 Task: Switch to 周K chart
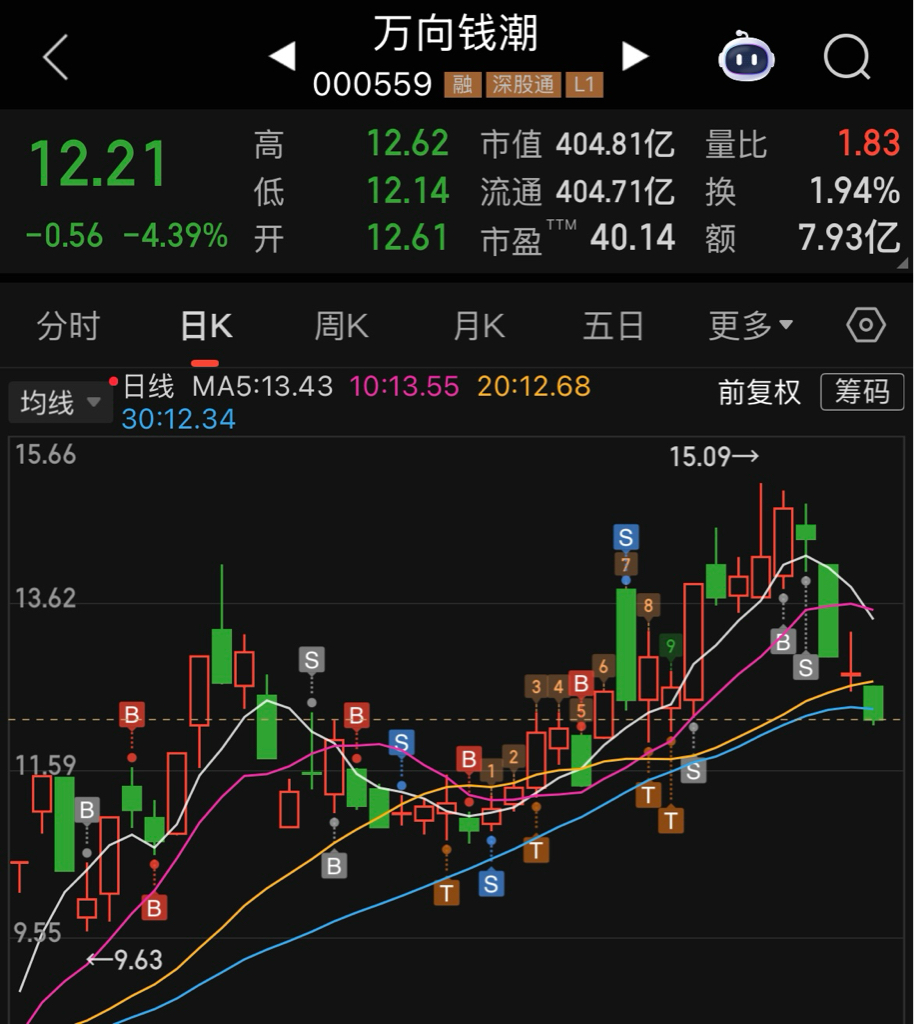341,326
